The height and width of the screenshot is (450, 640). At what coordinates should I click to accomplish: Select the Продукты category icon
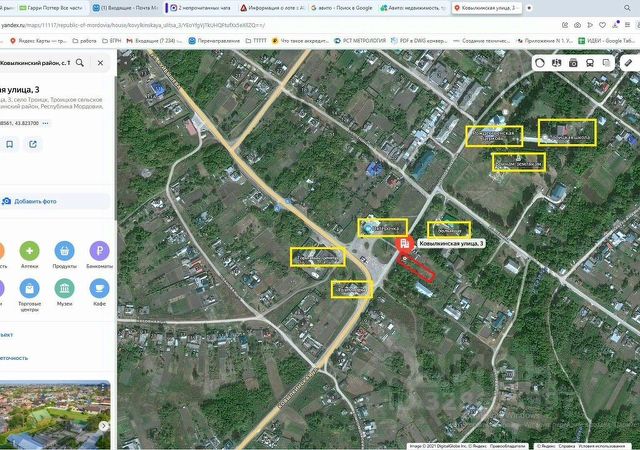tap(64, 251)
